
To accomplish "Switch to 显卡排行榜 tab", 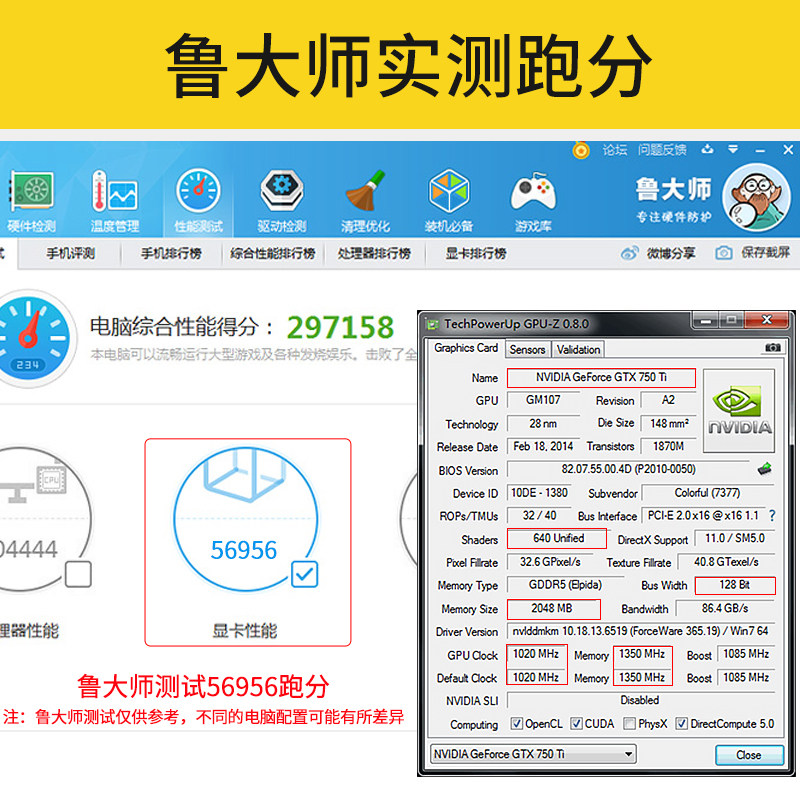I will pos(476,253).
